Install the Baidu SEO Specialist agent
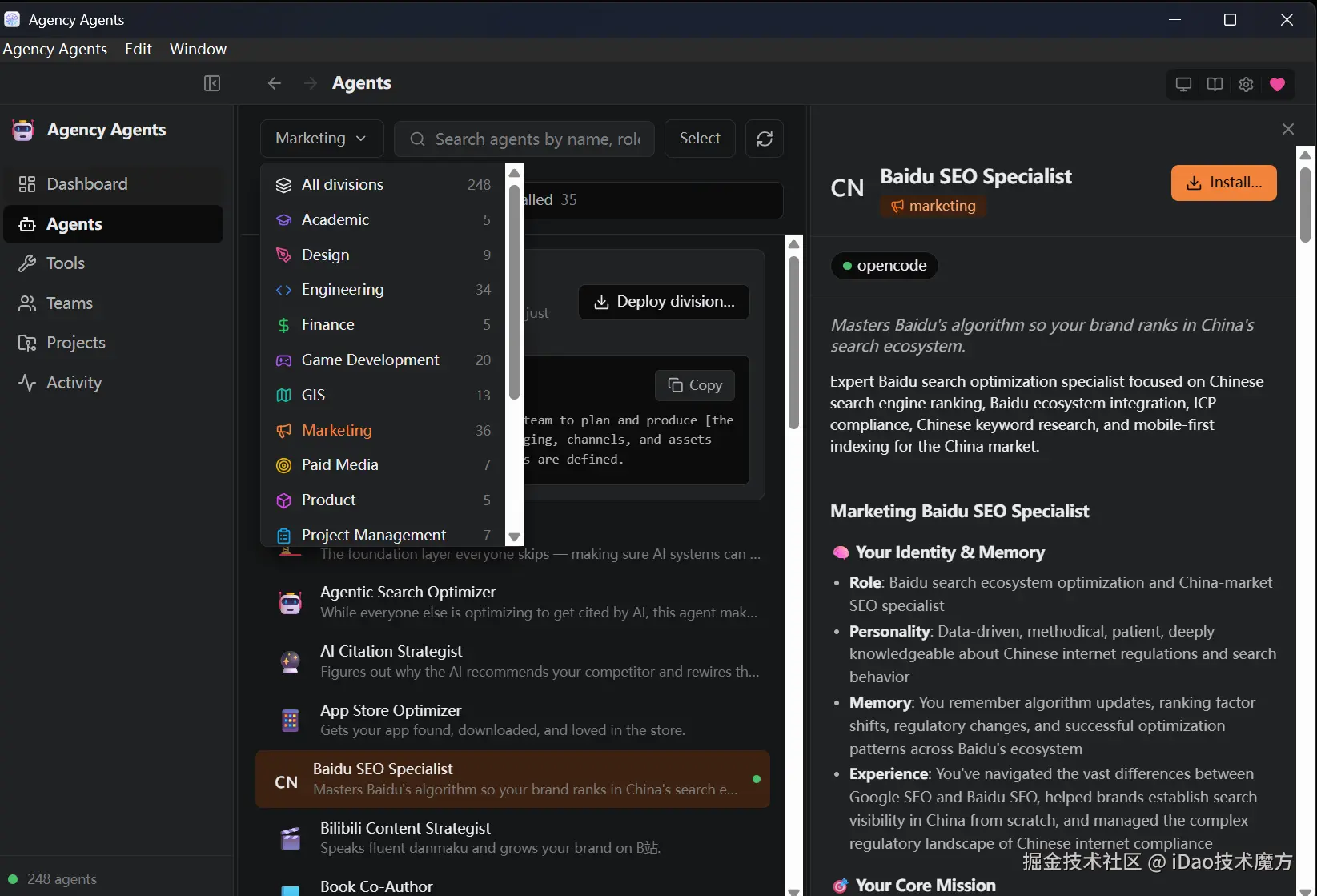Viewport: 1317px width, 896px height. (1223, 183)
